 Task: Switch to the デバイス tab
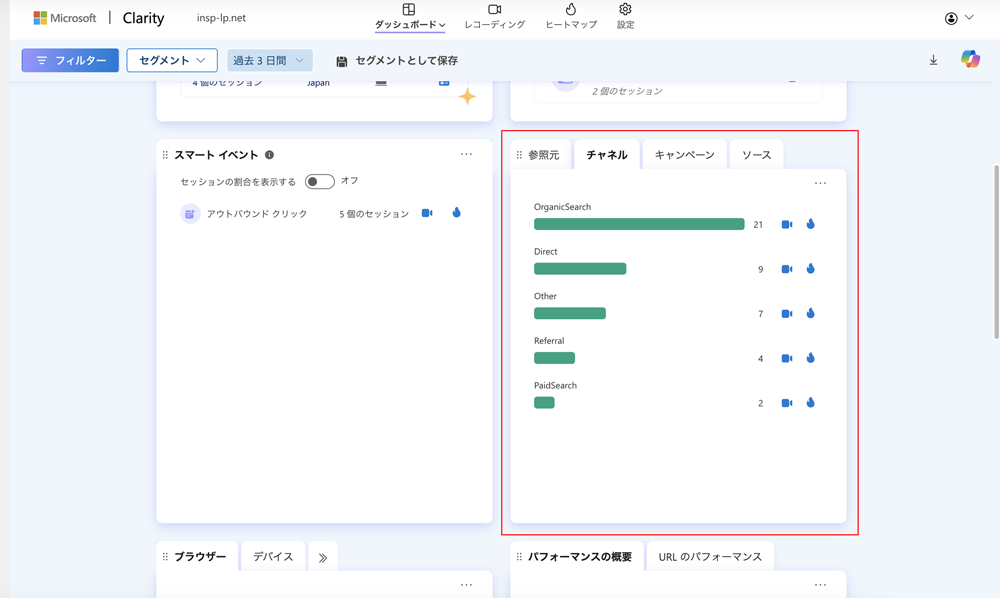[x=273, y=557]
